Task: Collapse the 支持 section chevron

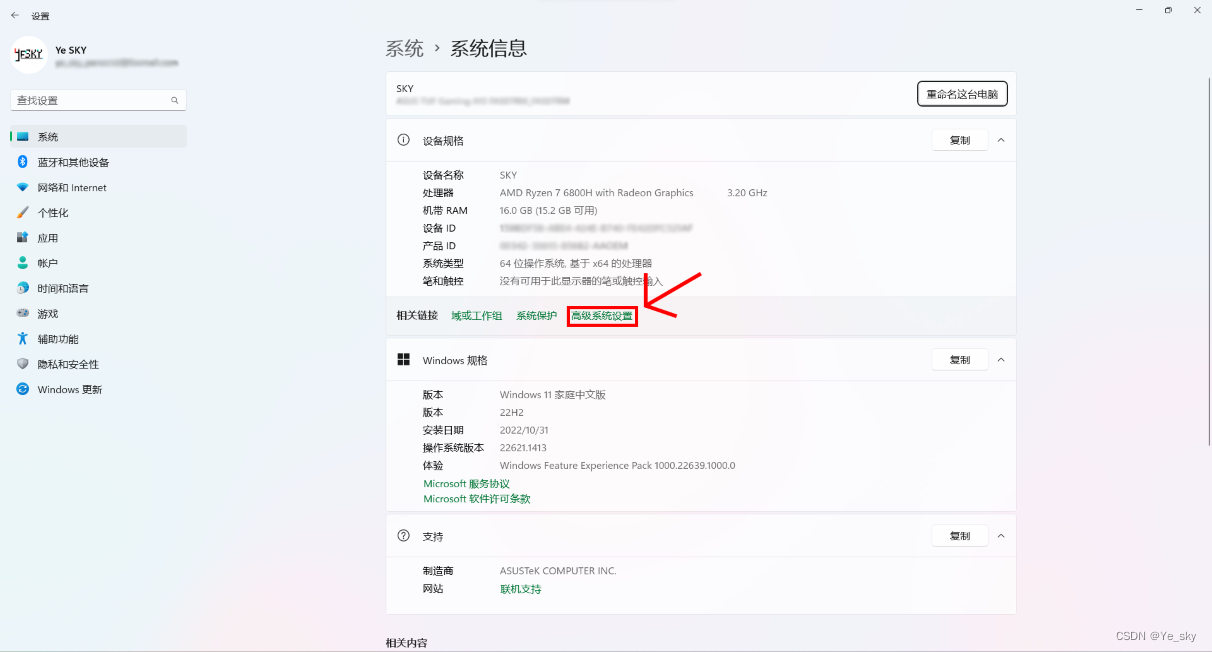Action: pyautogui.click(x=1001, y=536)
